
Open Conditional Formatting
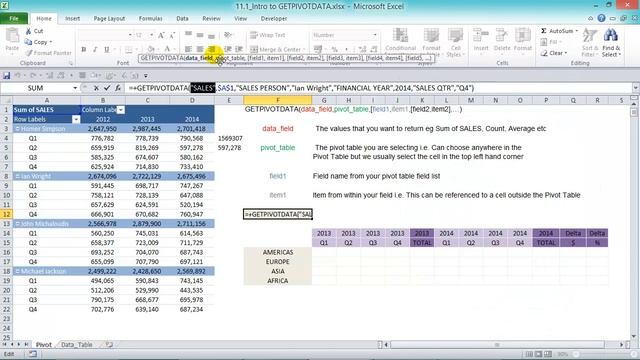pyautogui.click(x=400, y=41)
